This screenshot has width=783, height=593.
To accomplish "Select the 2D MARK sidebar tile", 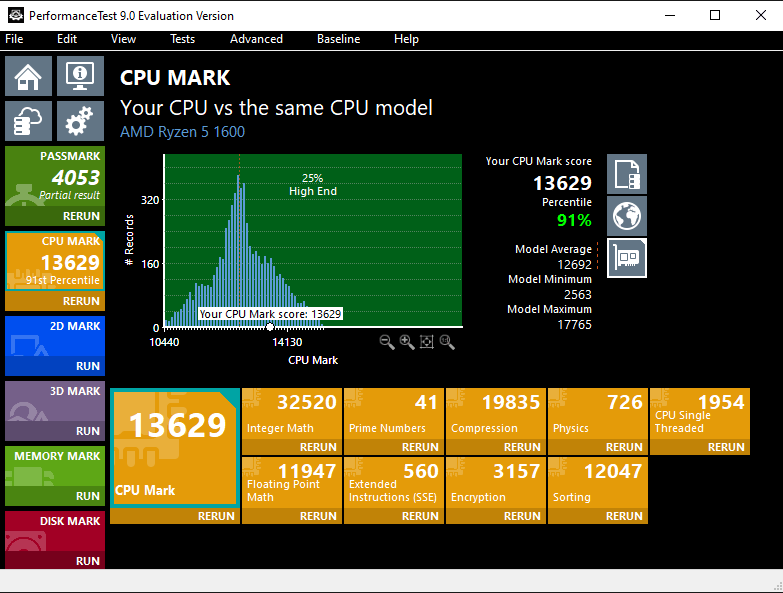I will [x=55, y=336].
